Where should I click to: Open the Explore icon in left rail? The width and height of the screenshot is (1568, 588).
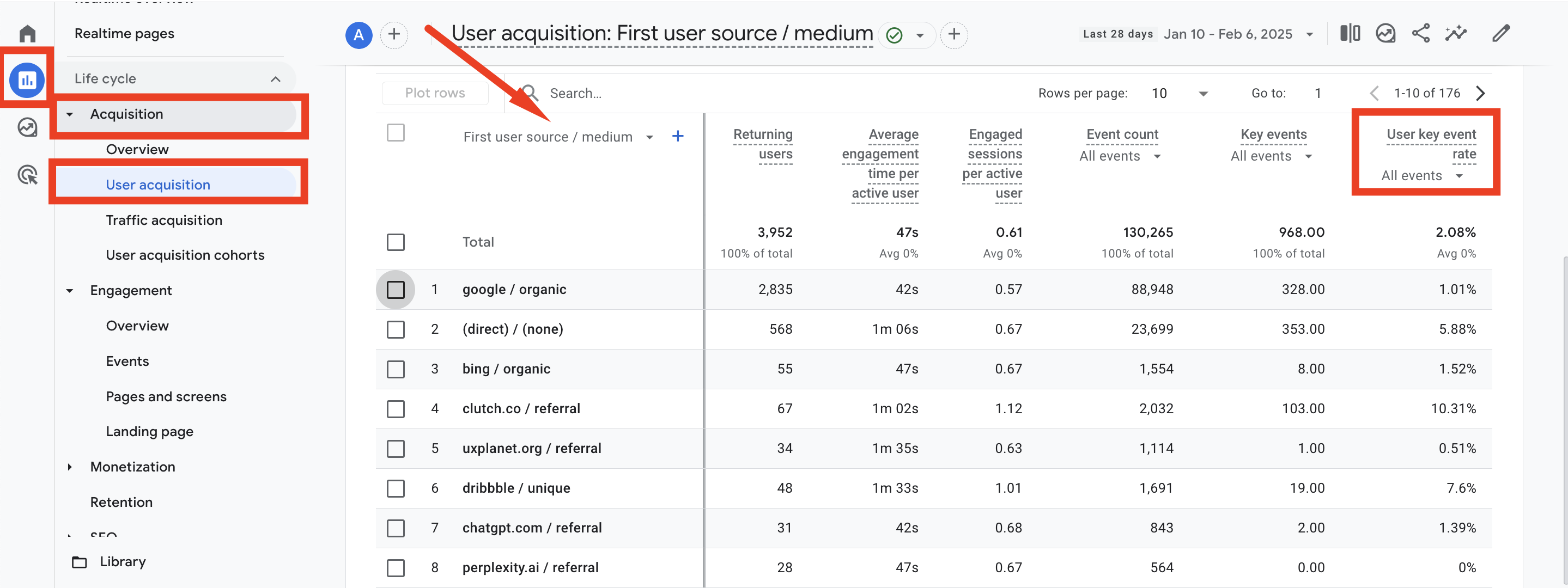pos(27,128)
